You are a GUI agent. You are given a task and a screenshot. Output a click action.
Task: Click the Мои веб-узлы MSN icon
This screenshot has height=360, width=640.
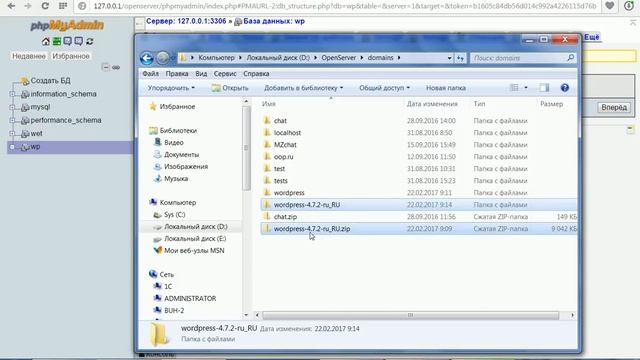click(x=158, y=250)
